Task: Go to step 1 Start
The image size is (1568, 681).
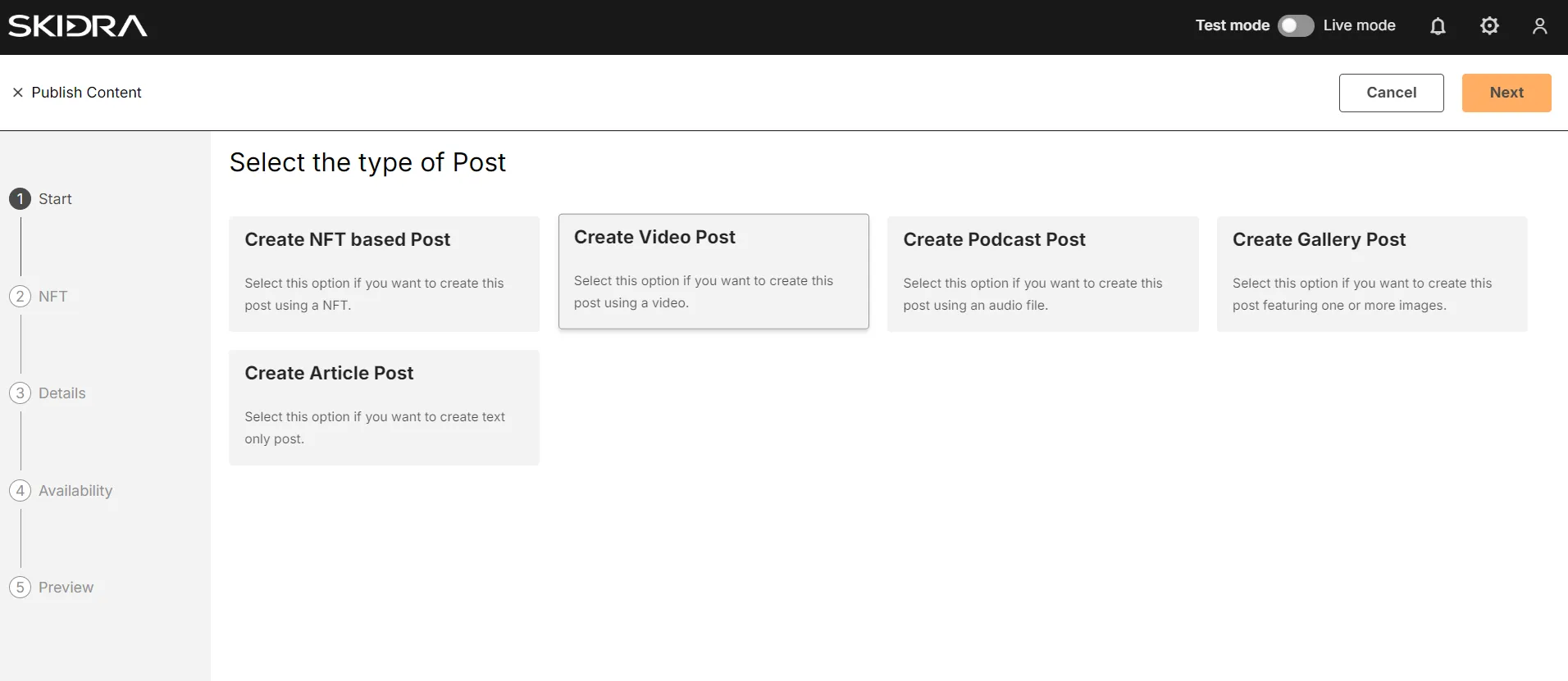Action: tap(41, 199)
